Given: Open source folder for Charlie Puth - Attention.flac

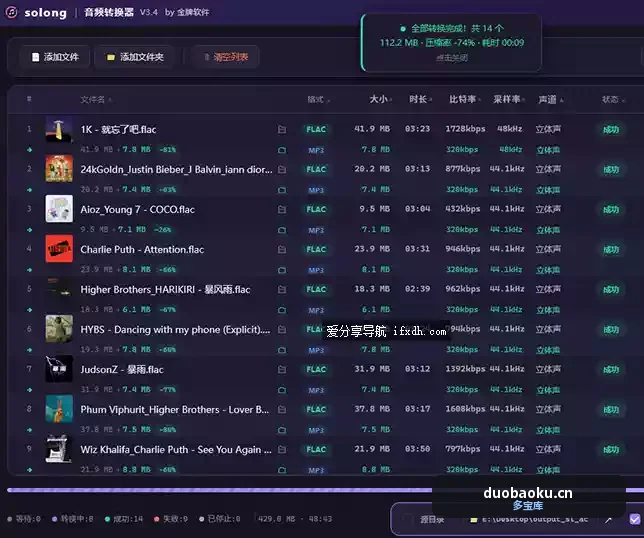Looking at the screenshot, I should coord(282,249).
